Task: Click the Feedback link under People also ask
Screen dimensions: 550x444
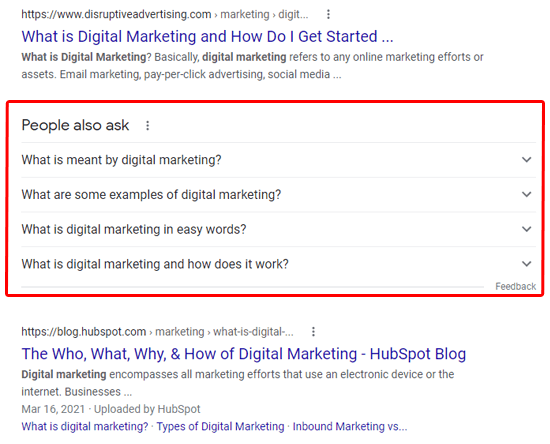Action: click(516, 287)
